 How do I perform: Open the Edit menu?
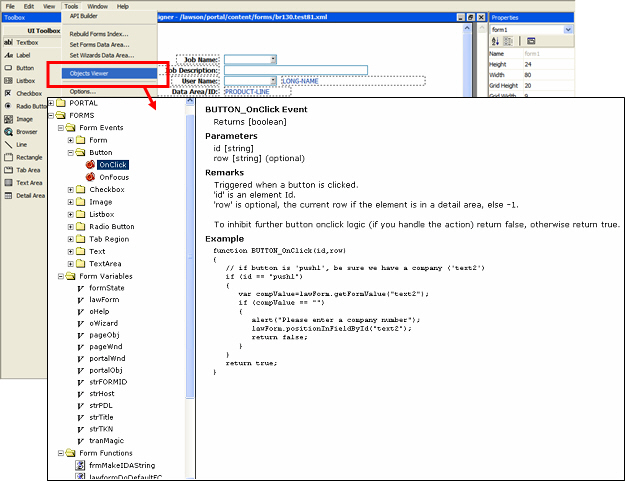[29, 6]
